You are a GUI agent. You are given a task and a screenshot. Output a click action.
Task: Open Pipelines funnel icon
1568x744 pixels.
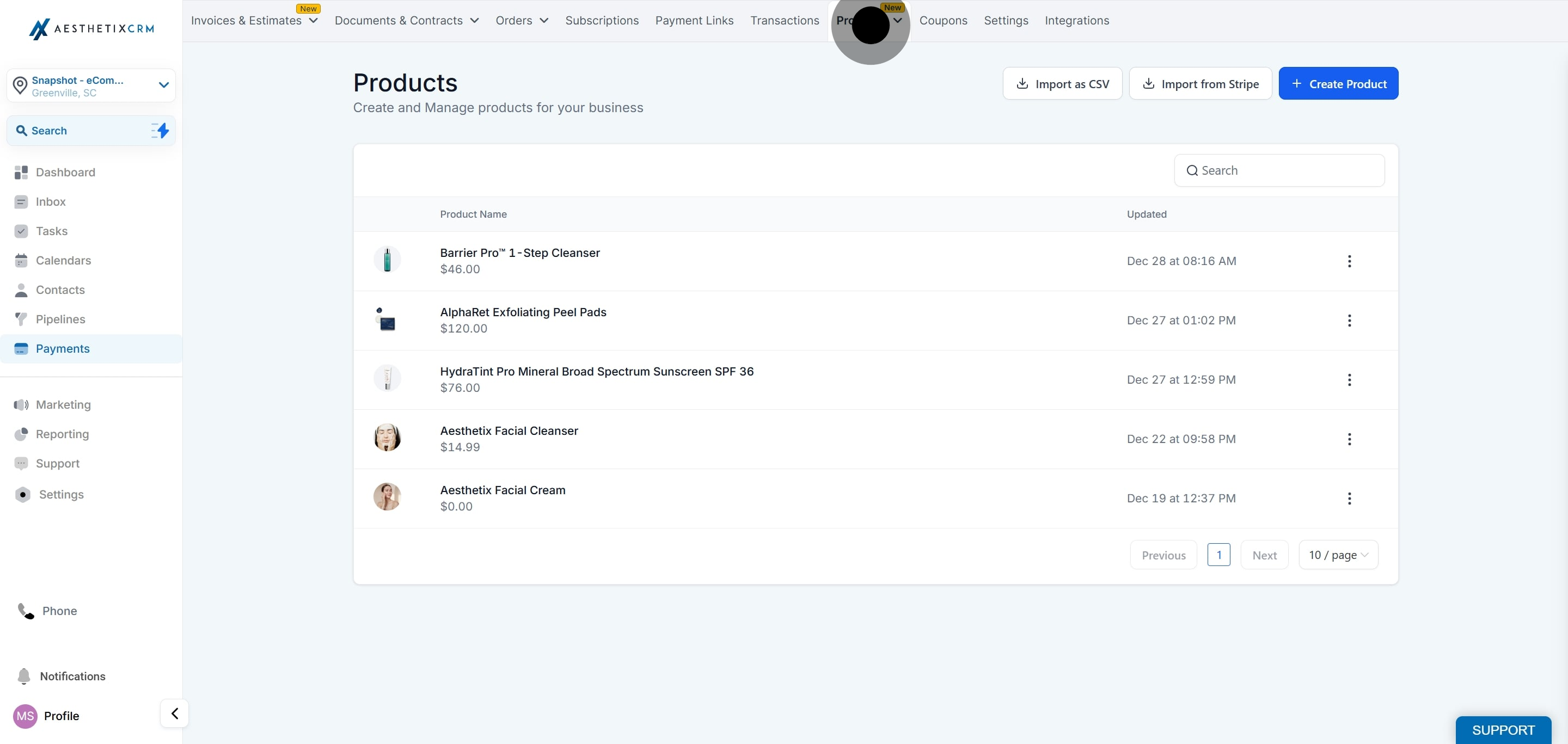21,319
